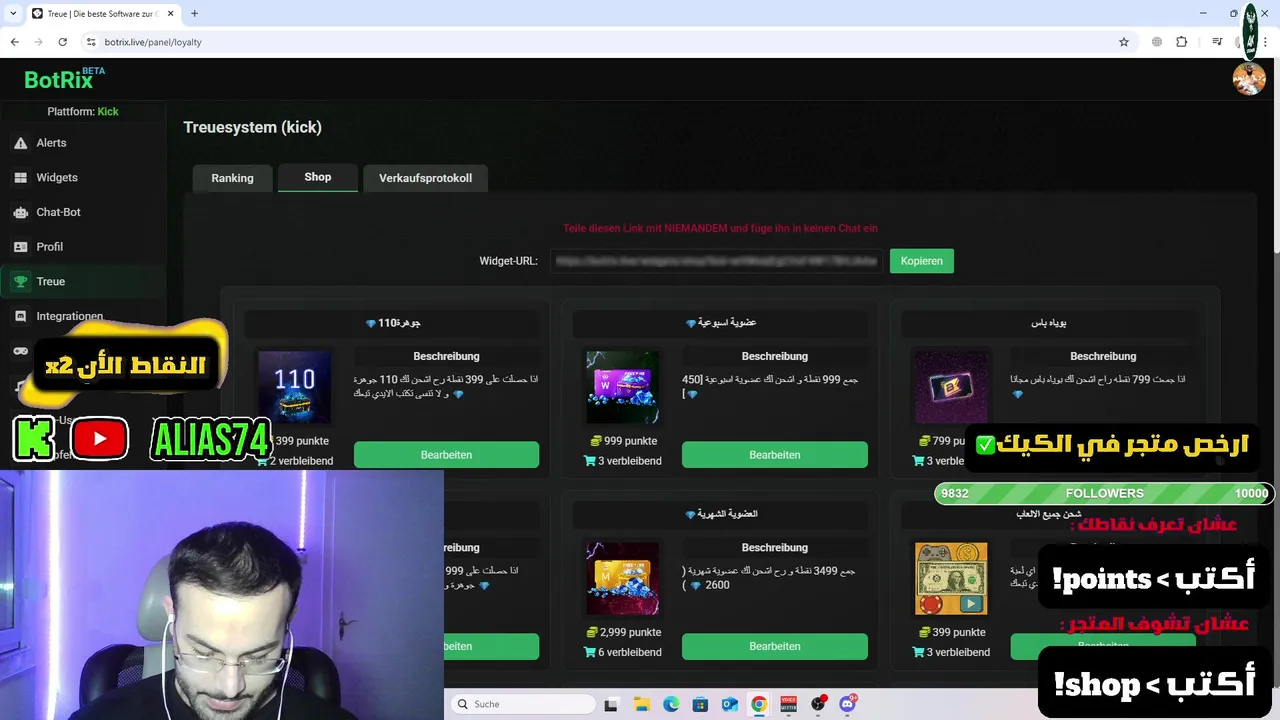Click the 'Treuesystem (kick)' heading

click(252, 128)
